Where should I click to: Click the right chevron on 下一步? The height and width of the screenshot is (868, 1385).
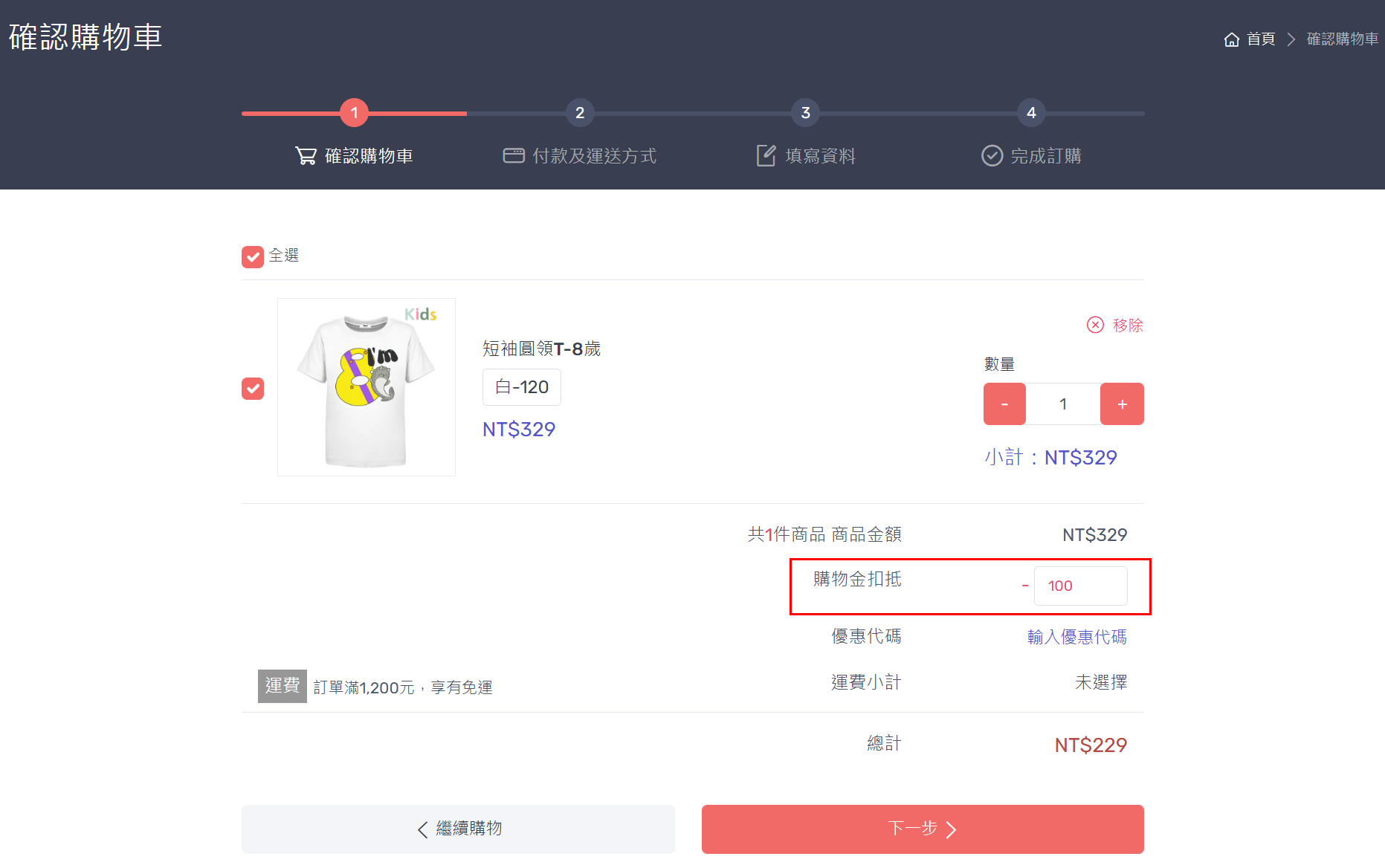click(951, 829)
